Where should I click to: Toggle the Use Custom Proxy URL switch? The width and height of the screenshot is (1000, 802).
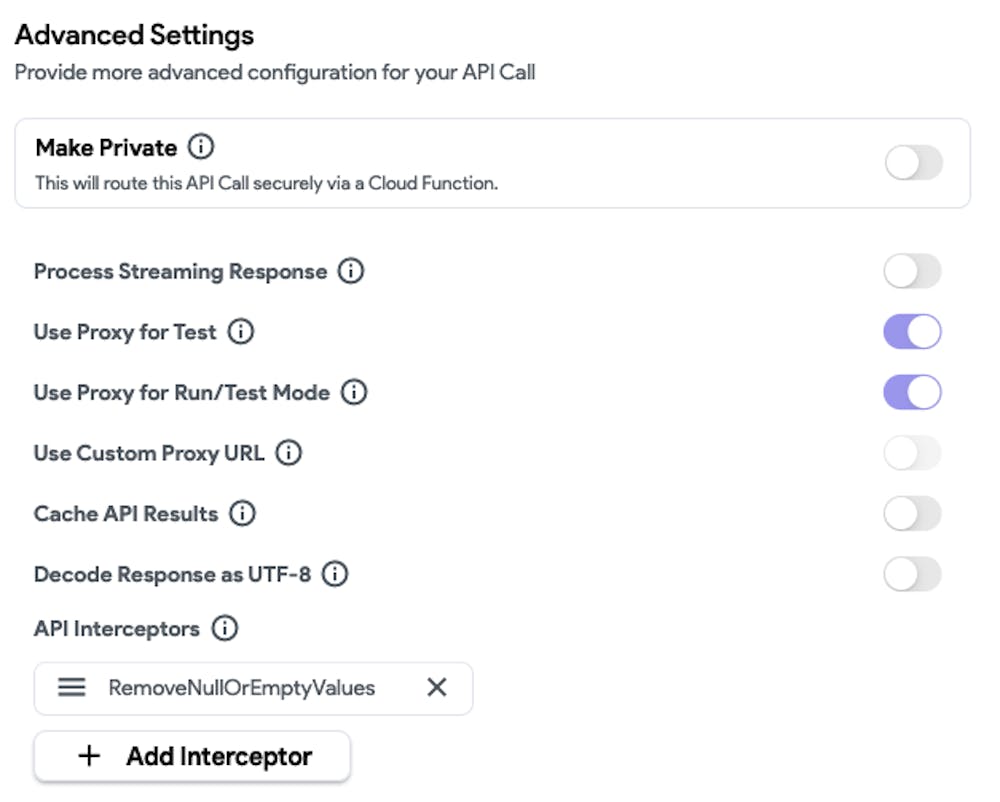click(x=912, y=453)
